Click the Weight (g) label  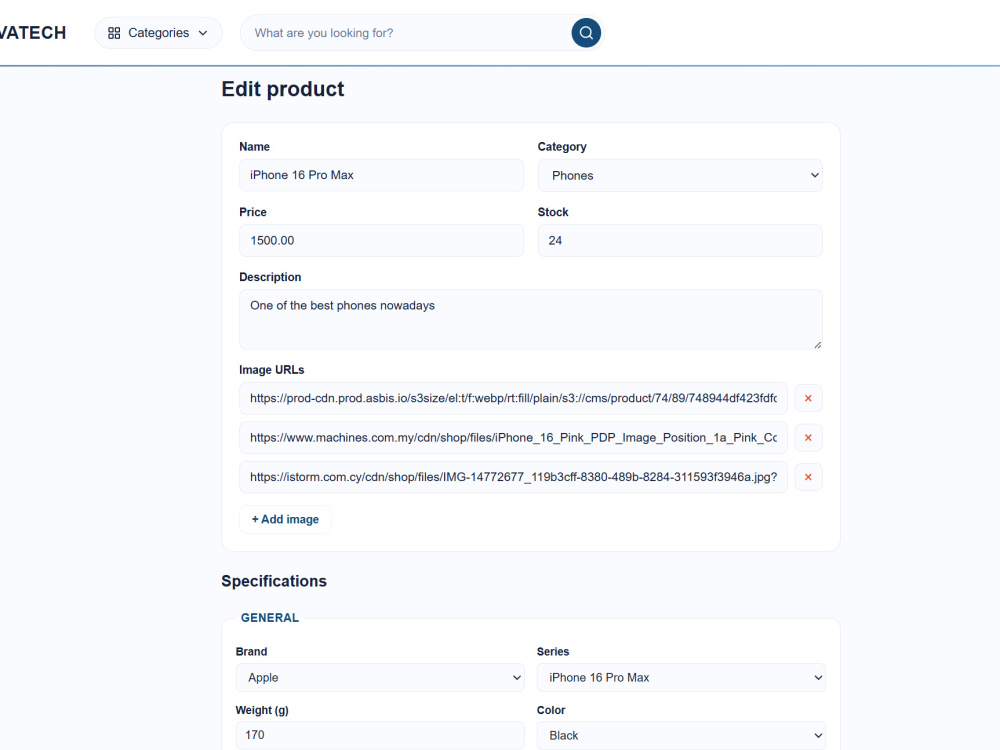click(262, 710)
